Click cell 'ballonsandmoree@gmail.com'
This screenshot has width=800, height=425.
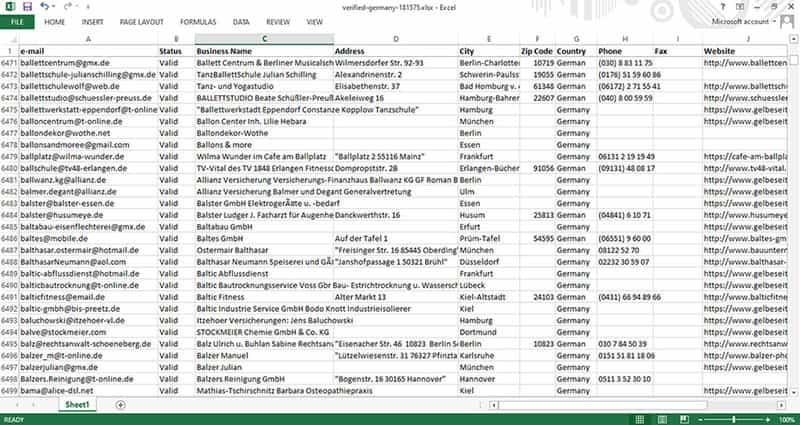88,145
